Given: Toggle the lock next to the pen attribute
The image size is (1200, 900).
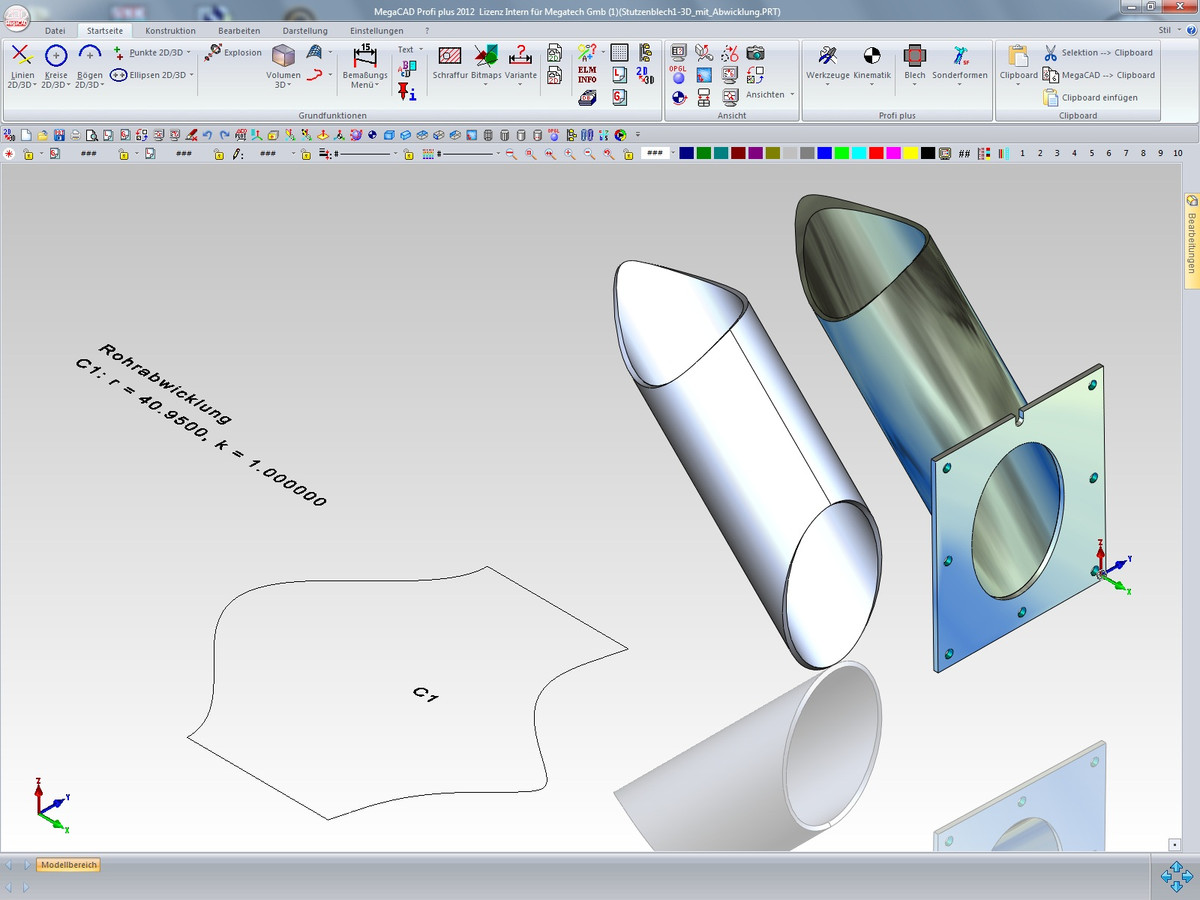Looking at the screenshot, I should tap(217, 154).
